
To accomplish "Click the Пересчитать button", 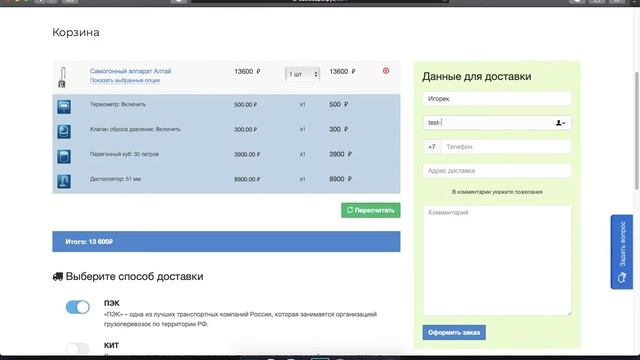I will [371, 210].
